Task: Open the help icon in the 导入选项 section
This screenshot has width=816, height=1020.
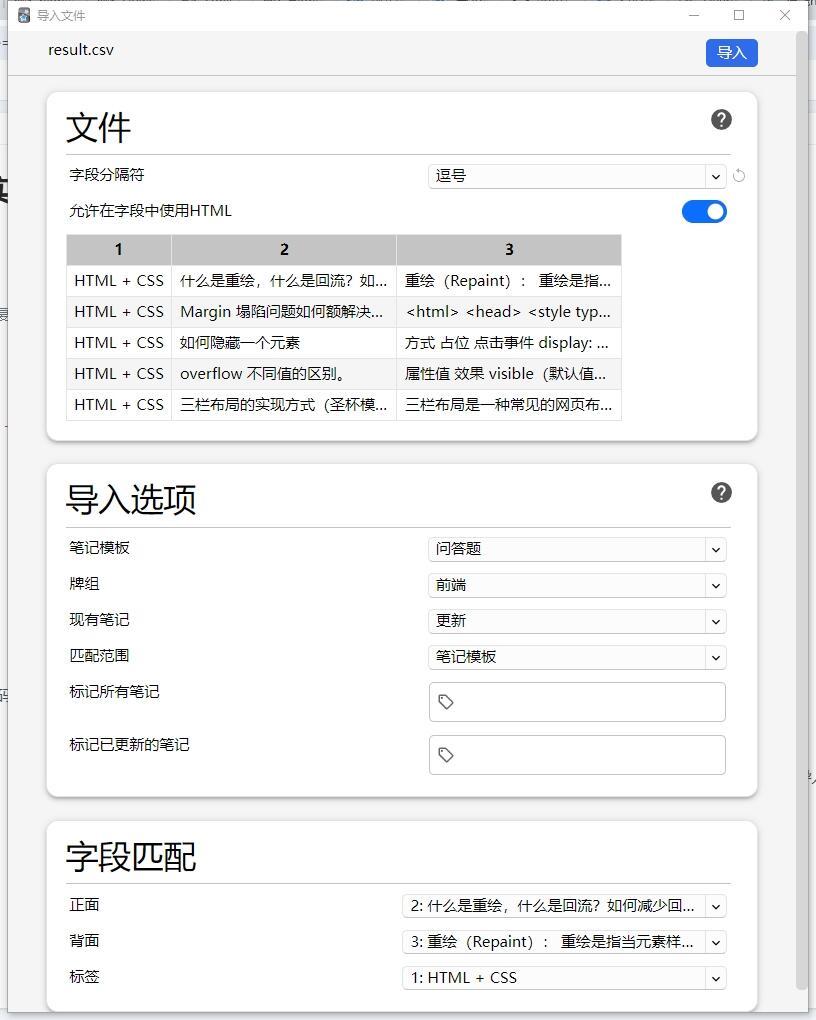Action: pos(720,492)
